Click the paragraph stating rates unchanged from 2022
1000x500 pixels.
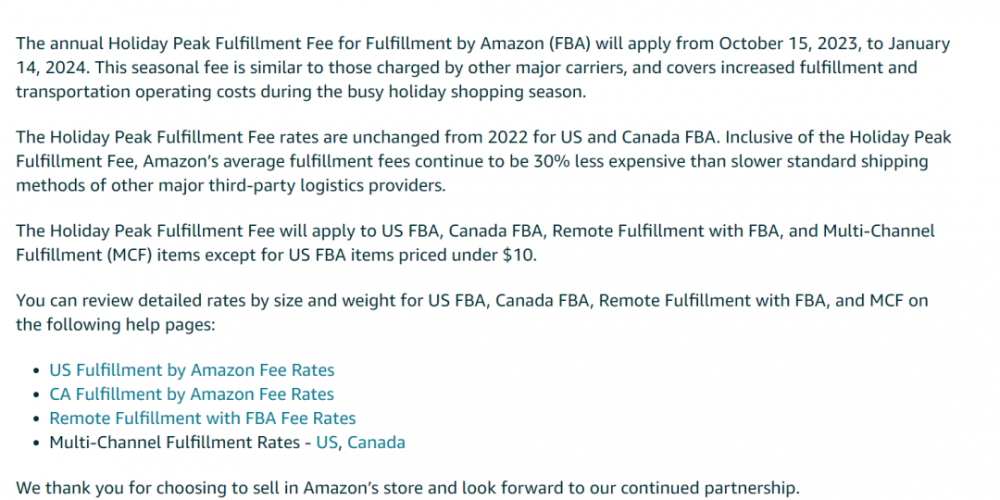[x=483, y=161]
